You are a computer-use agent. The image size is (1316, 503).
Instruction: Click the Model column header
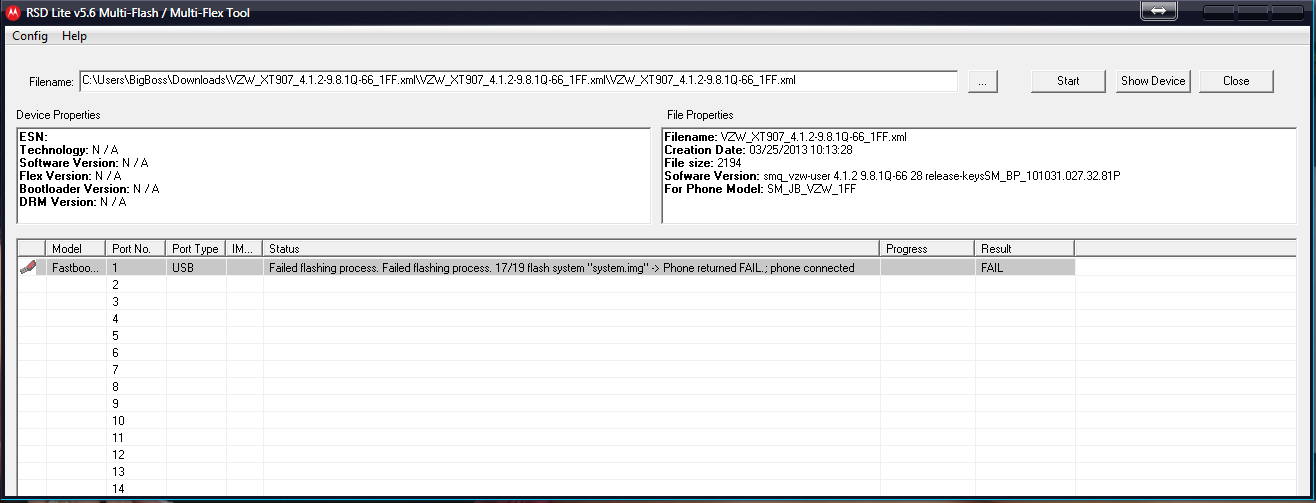[x=75, y=248]
